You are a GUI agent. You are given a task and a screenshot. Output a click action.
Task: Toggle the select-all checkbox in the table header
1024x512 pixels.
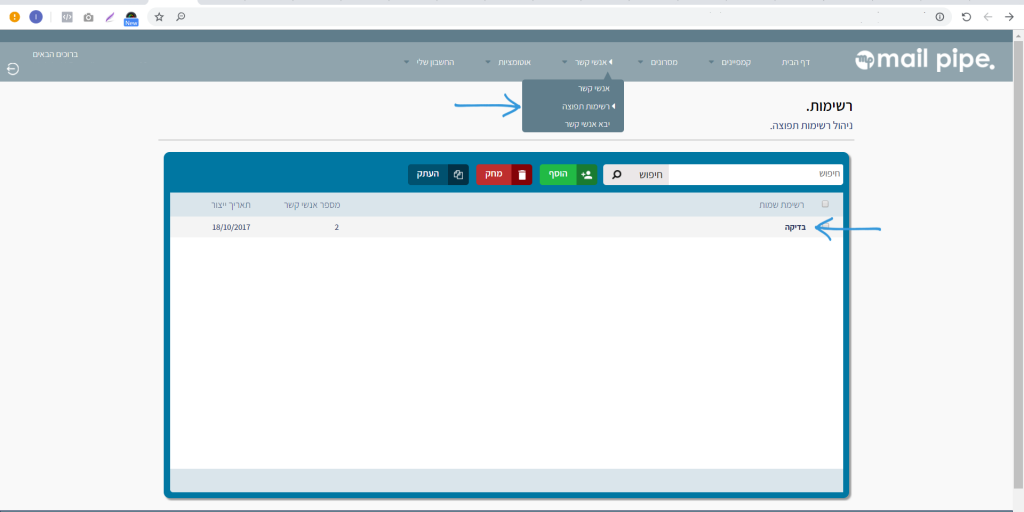click(825, 204)
